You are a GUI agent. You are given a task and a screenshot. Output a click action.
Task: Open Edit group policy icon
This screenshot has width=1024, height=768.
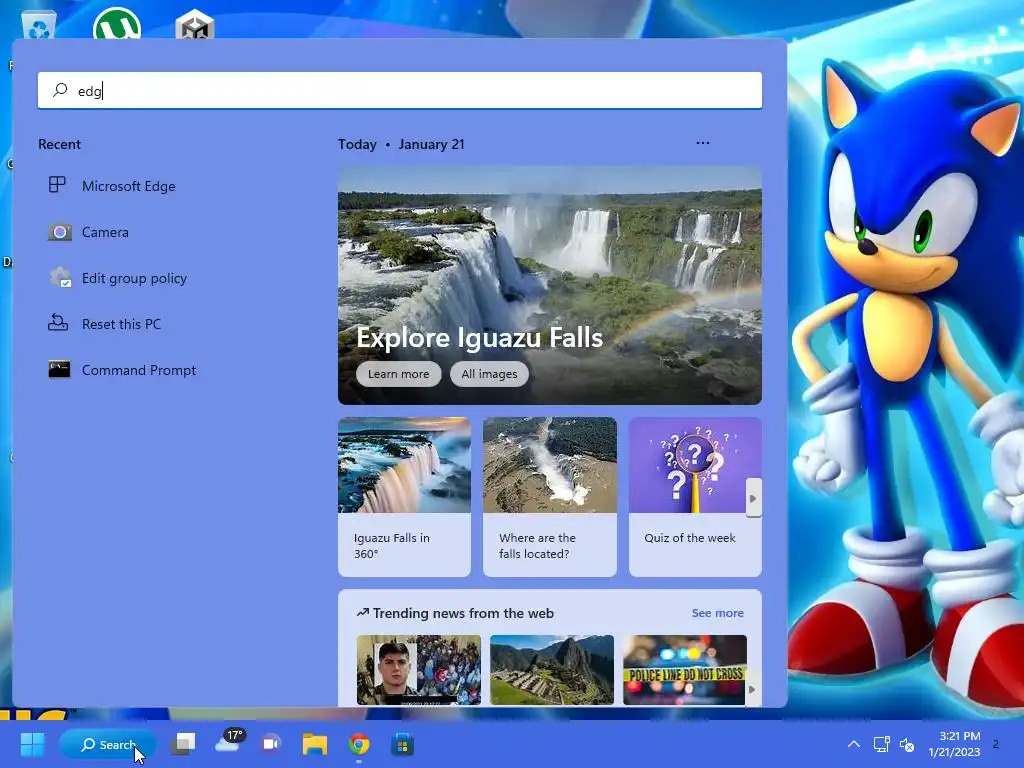pos(59,278)
